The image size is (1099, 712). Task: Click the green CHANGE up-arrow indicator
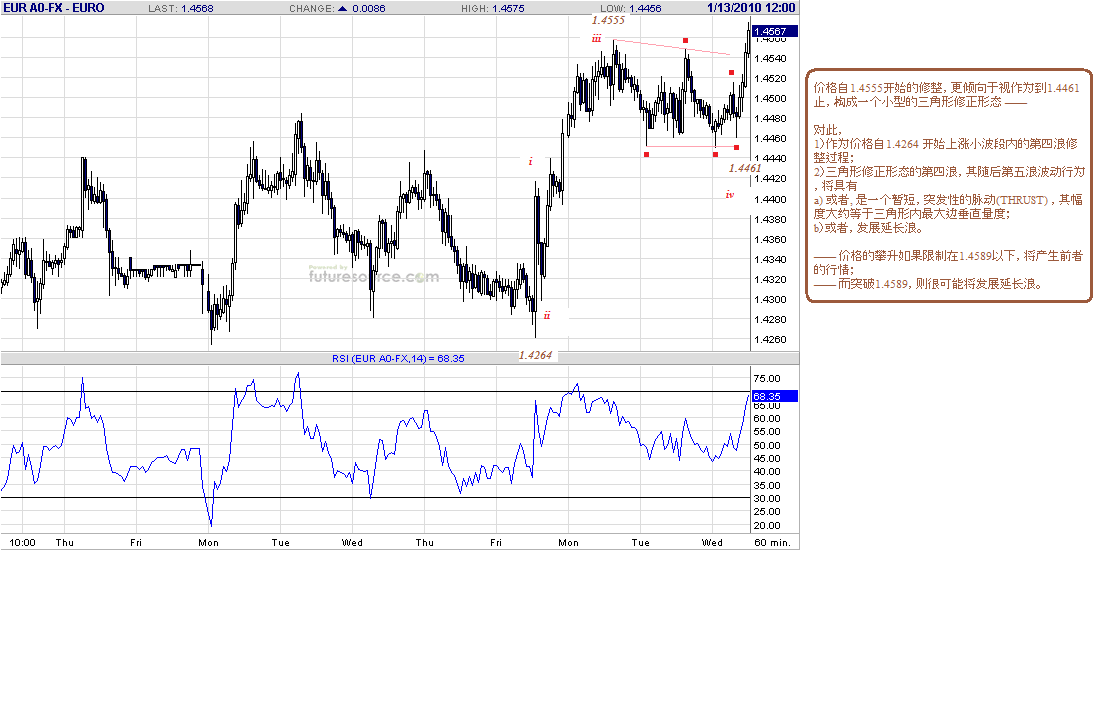pos(342,8)
